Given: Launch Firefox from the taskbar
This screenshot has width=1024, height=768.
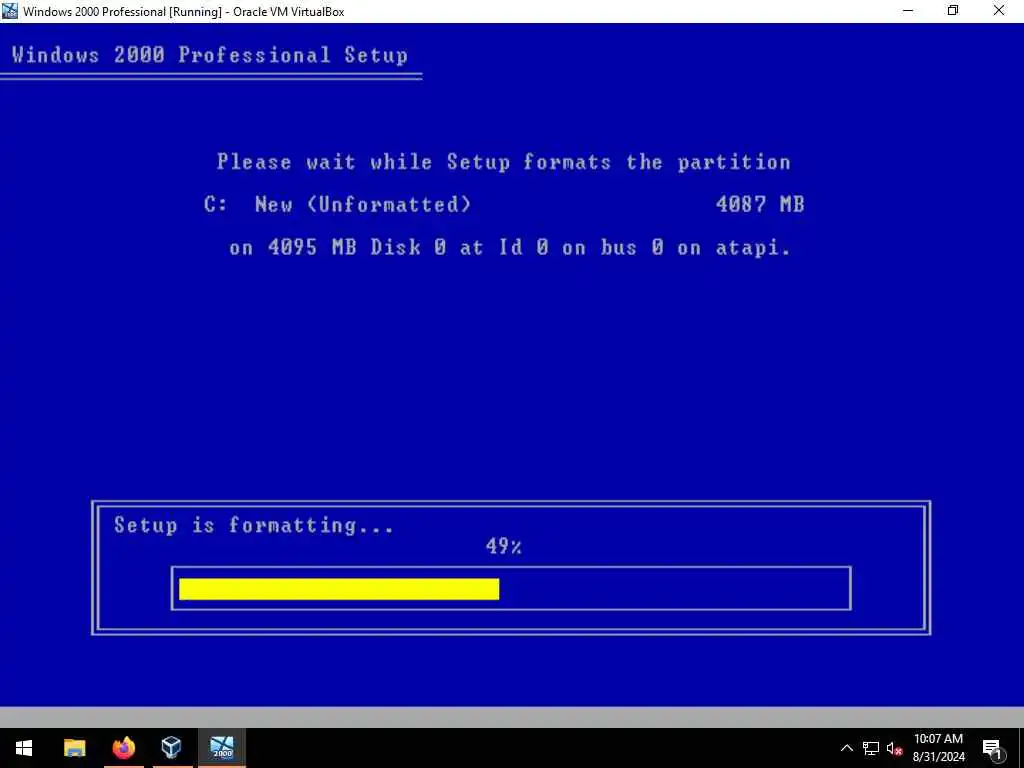Looking at the screenshot, I should pos(123,748).
